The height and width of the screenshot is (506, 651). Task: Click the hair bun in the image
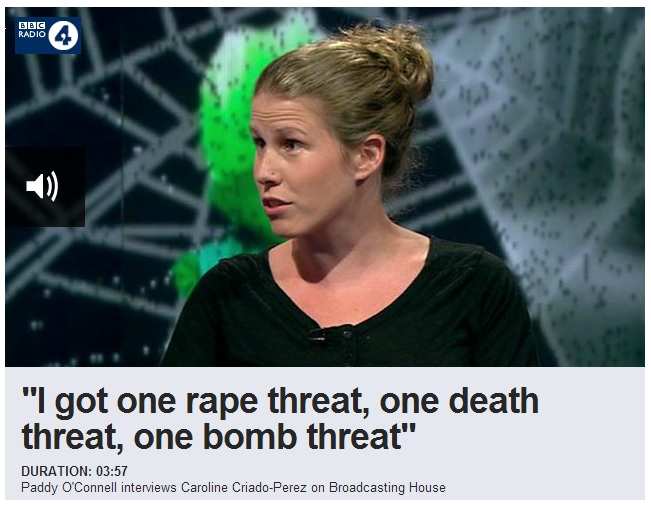(x=399, y=62)
